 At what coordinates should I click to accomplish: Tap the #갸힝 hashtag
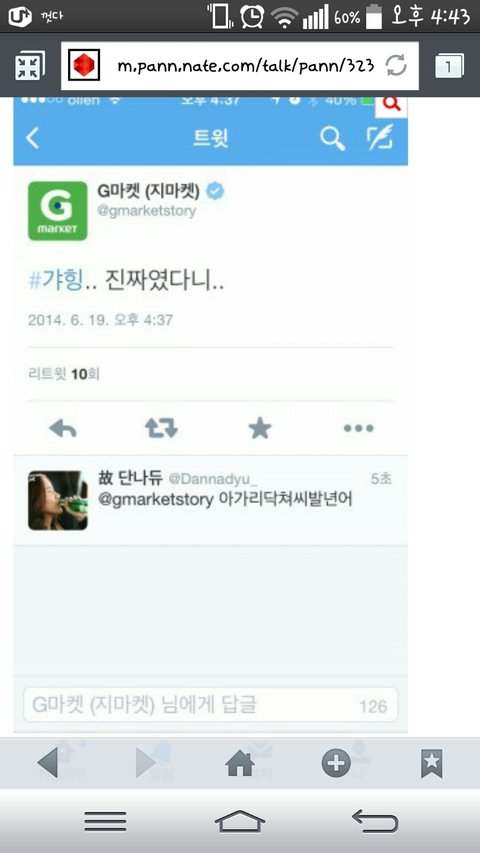(x=56, y=281)
